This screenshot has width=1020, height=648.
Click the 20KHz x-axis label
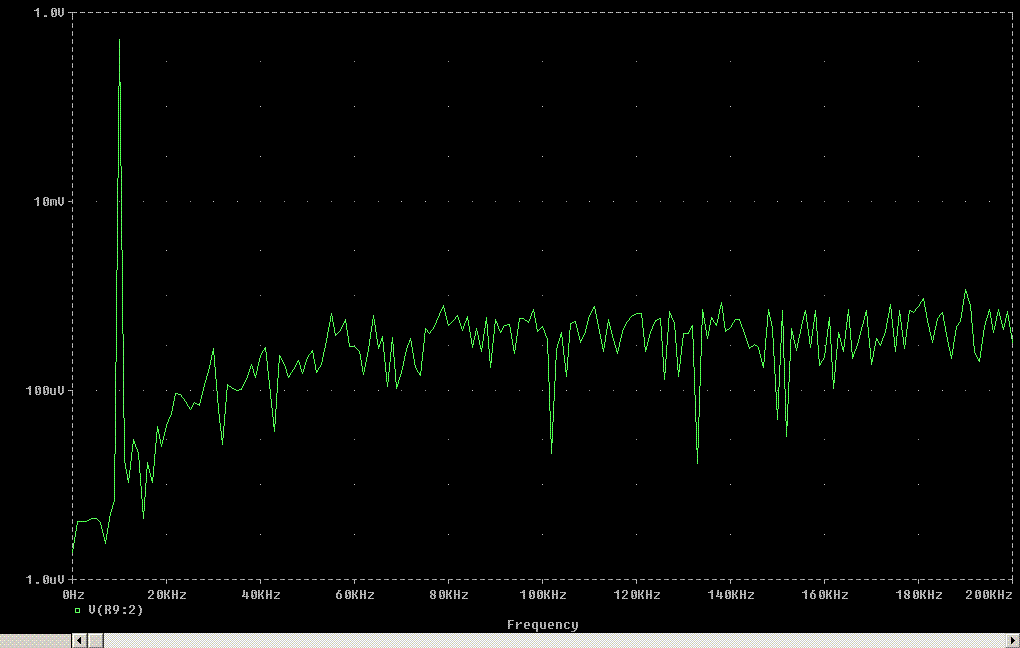click(x=167, y=595)
